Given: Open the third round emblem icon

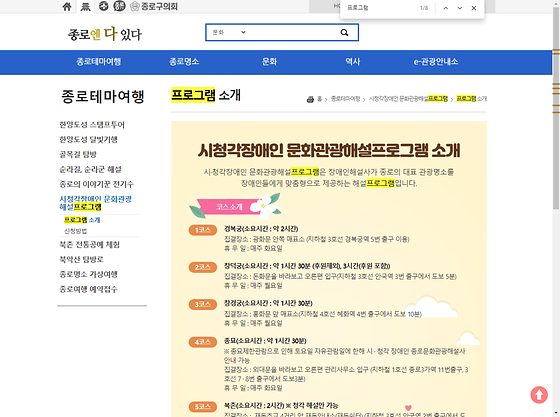Looking at the screenshot, I should click(x=104, y=6).
